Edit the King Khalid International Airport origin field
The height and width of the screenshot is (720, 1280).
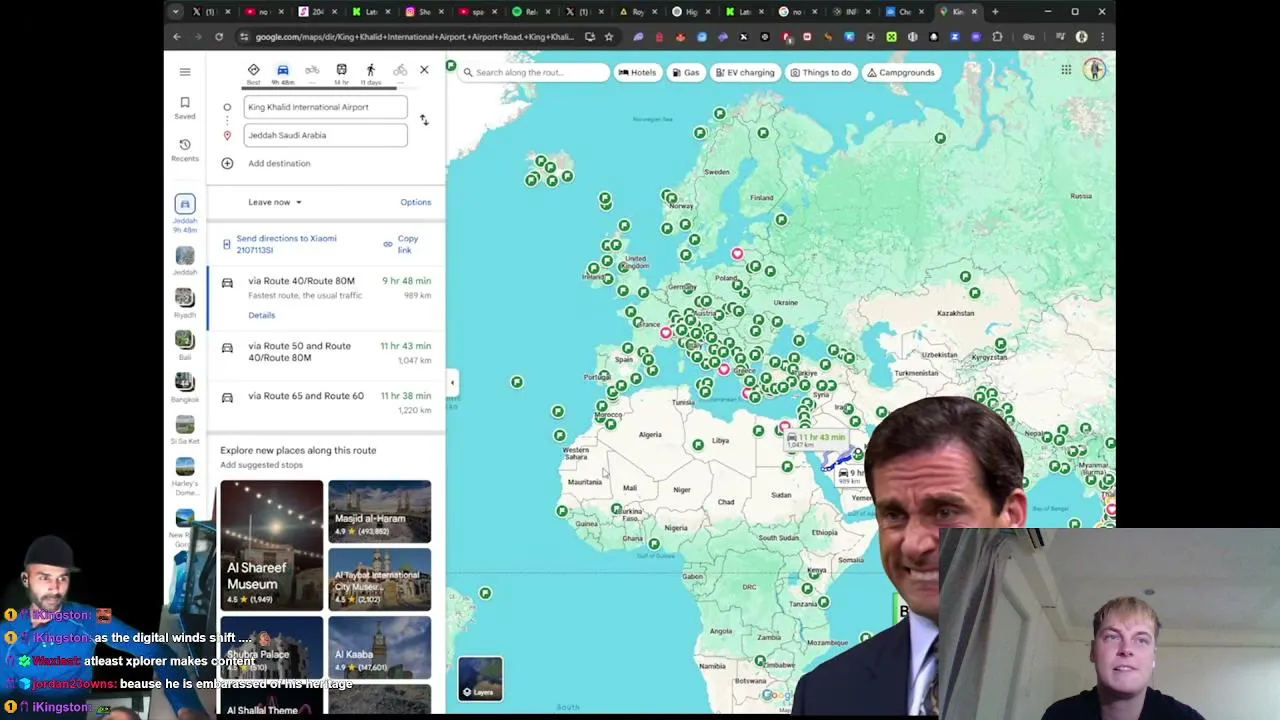click(325, 107)
